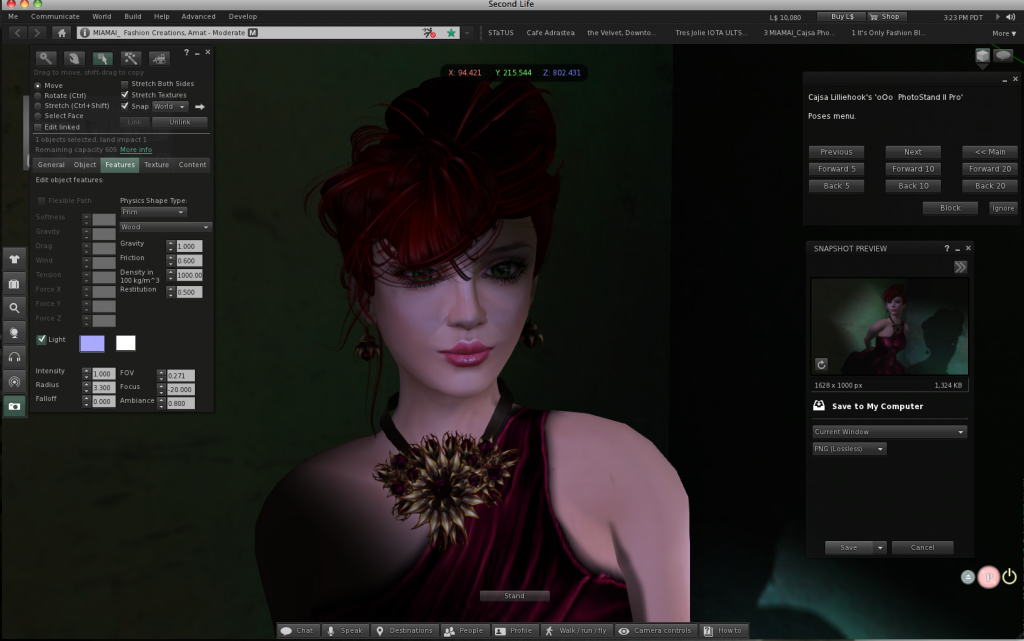Open the Communicate menu

click(55, 17)
